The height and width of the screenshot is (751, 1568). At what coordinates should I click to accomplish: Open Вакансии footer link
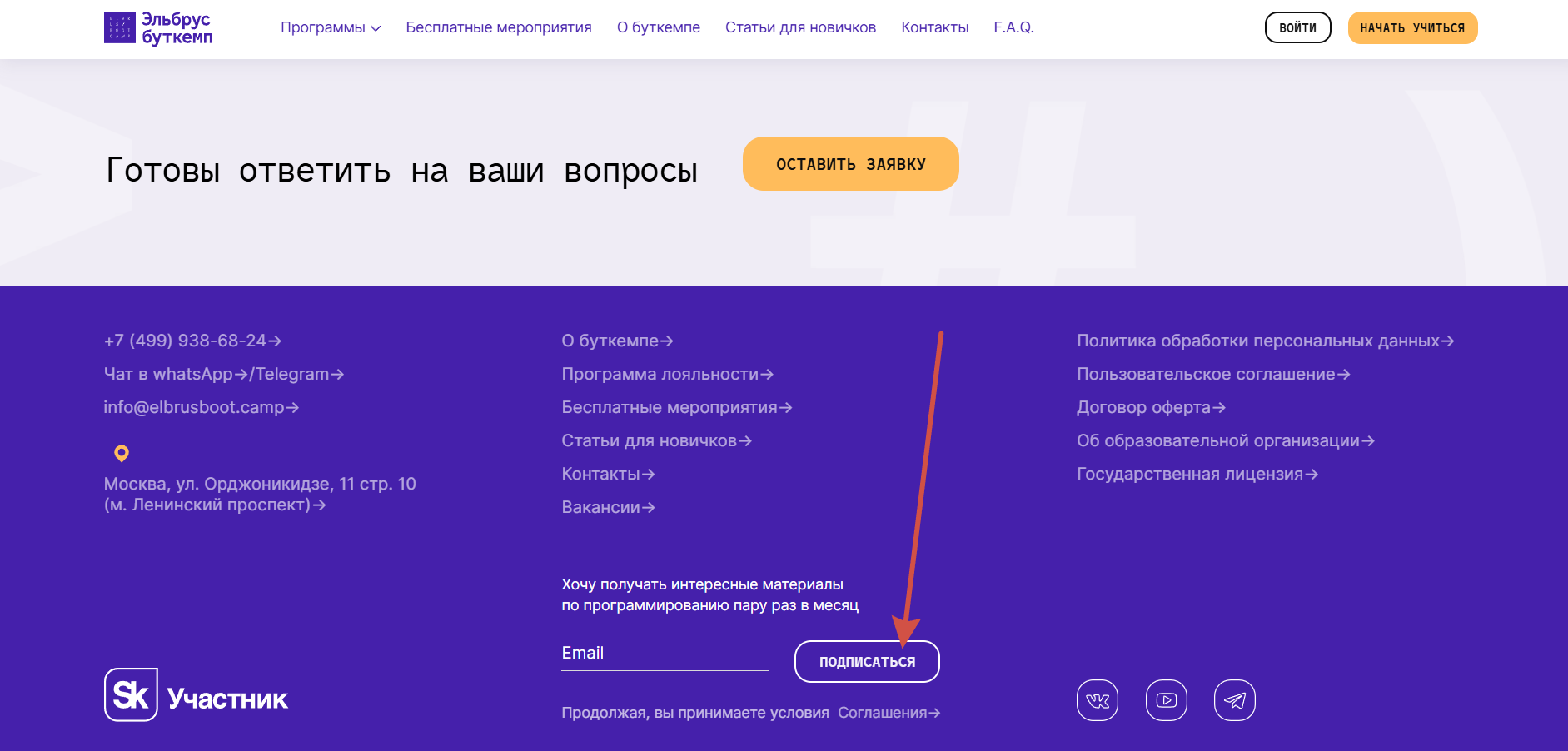coord(608,507)
